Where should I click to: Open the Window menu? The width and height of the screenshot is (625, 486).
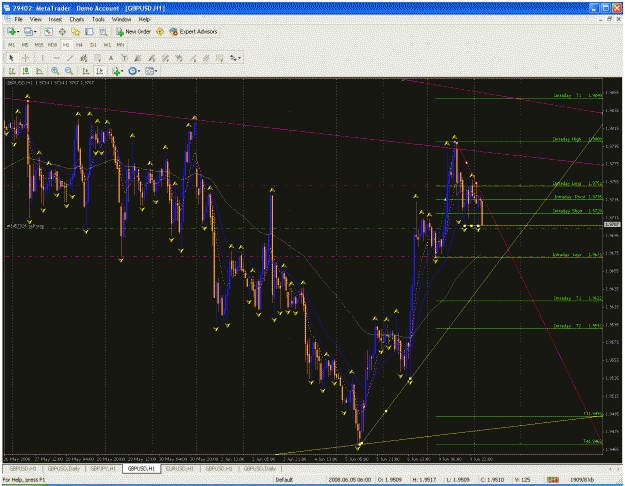coord(121,19)
